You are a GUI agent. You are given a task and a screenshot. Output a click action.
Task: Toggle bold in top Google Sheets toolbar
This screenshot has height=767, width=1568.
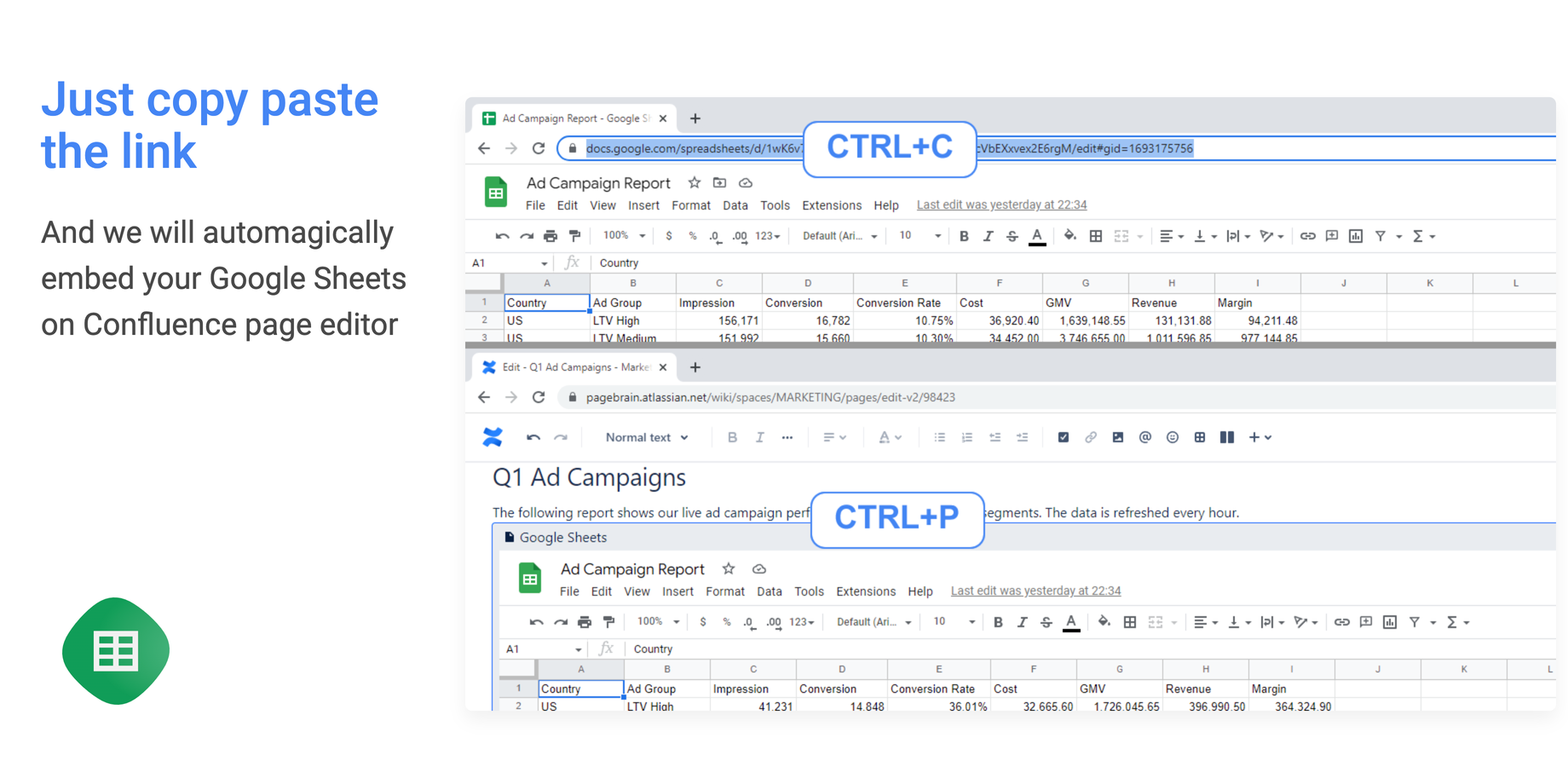click(964, 236)
